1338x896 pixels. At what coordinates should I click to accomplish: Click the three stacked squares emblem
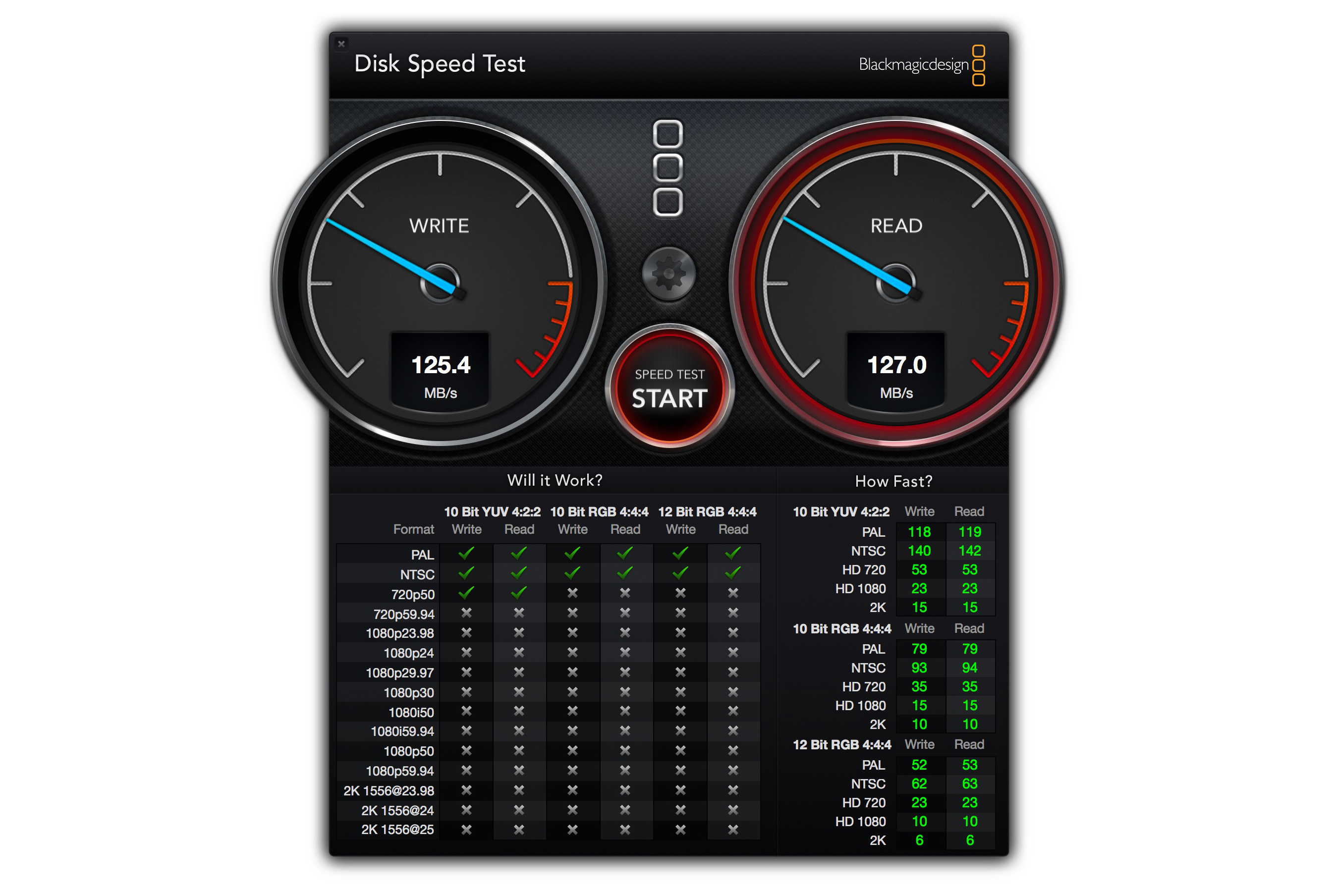pos(668,168)
